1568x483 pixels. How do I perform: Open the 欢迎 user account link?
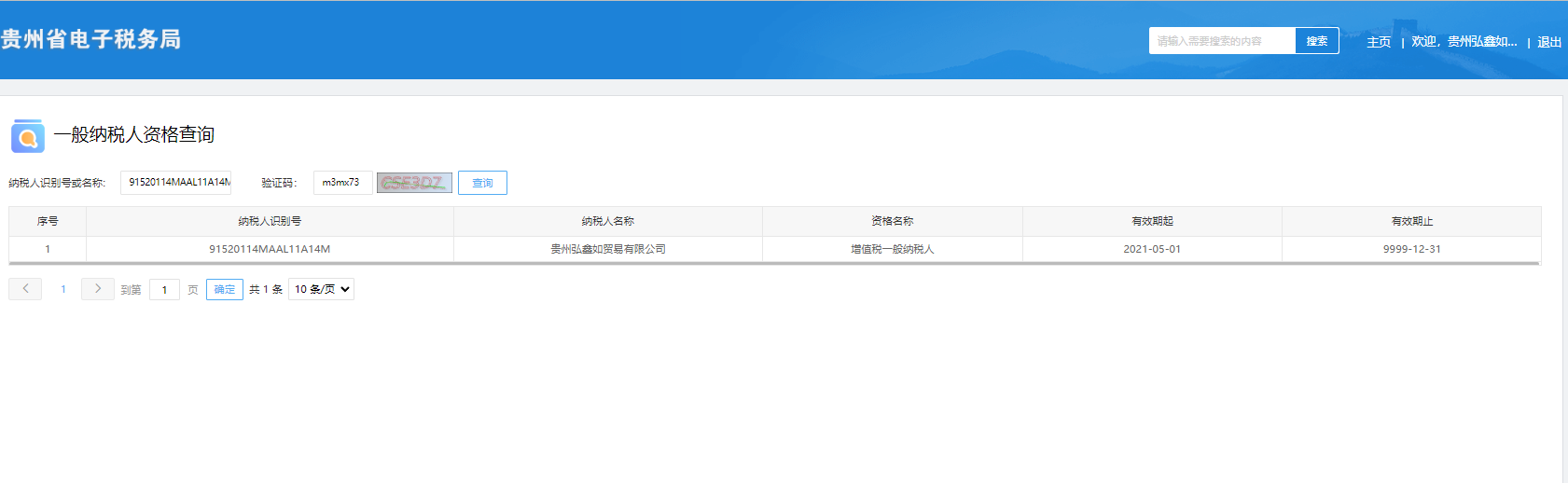(1464, 42)
